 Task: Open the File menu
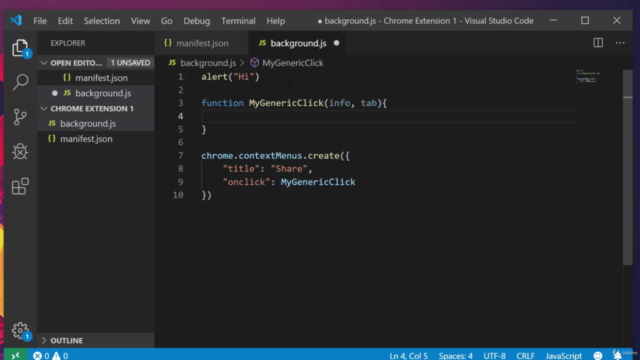click(40, 21)
